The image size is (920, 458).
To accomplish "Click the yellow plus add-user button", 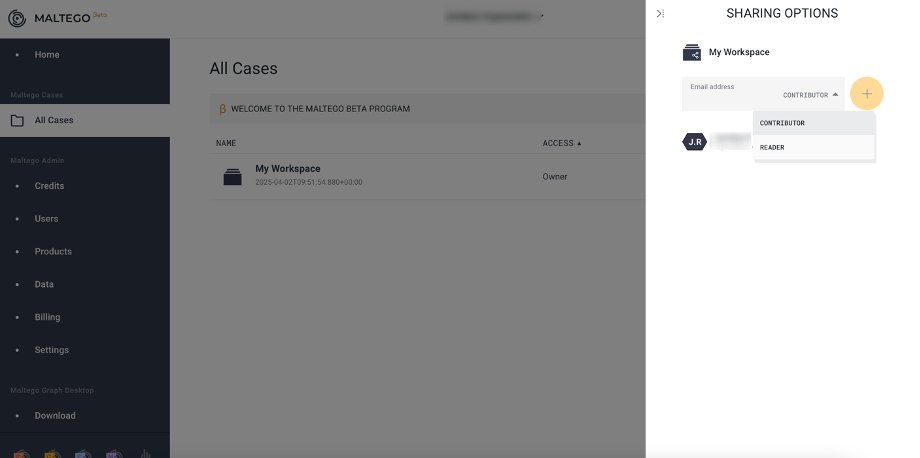I will [x=867, y=94].
